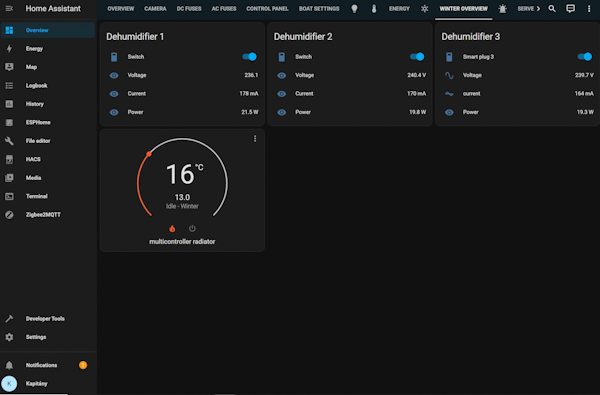Open the Kapitány user profile
The width and height of the screenshot is (600, 395).
(48, 384)
